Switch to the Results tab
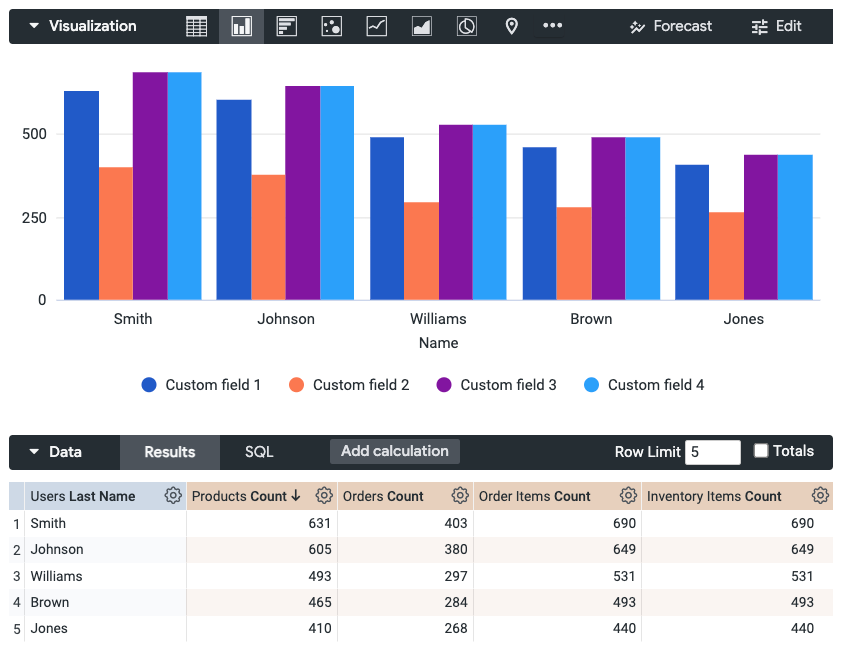 [170, 452]
